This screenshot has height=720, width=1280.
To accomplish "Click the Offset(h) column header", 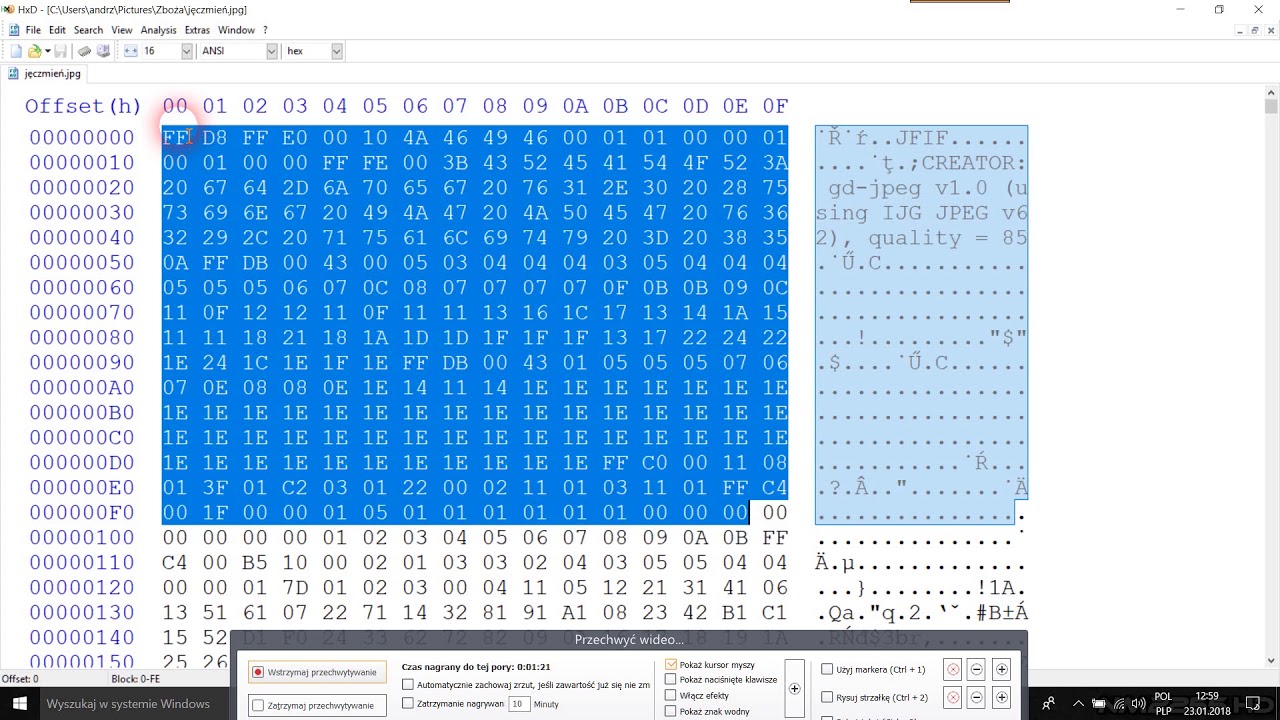I will (x=84, y=106).
